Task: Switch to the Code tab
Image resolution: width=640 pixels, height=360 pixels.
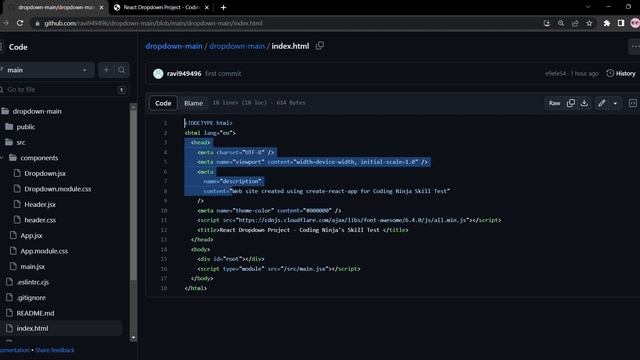Action: tap(163, 103)
